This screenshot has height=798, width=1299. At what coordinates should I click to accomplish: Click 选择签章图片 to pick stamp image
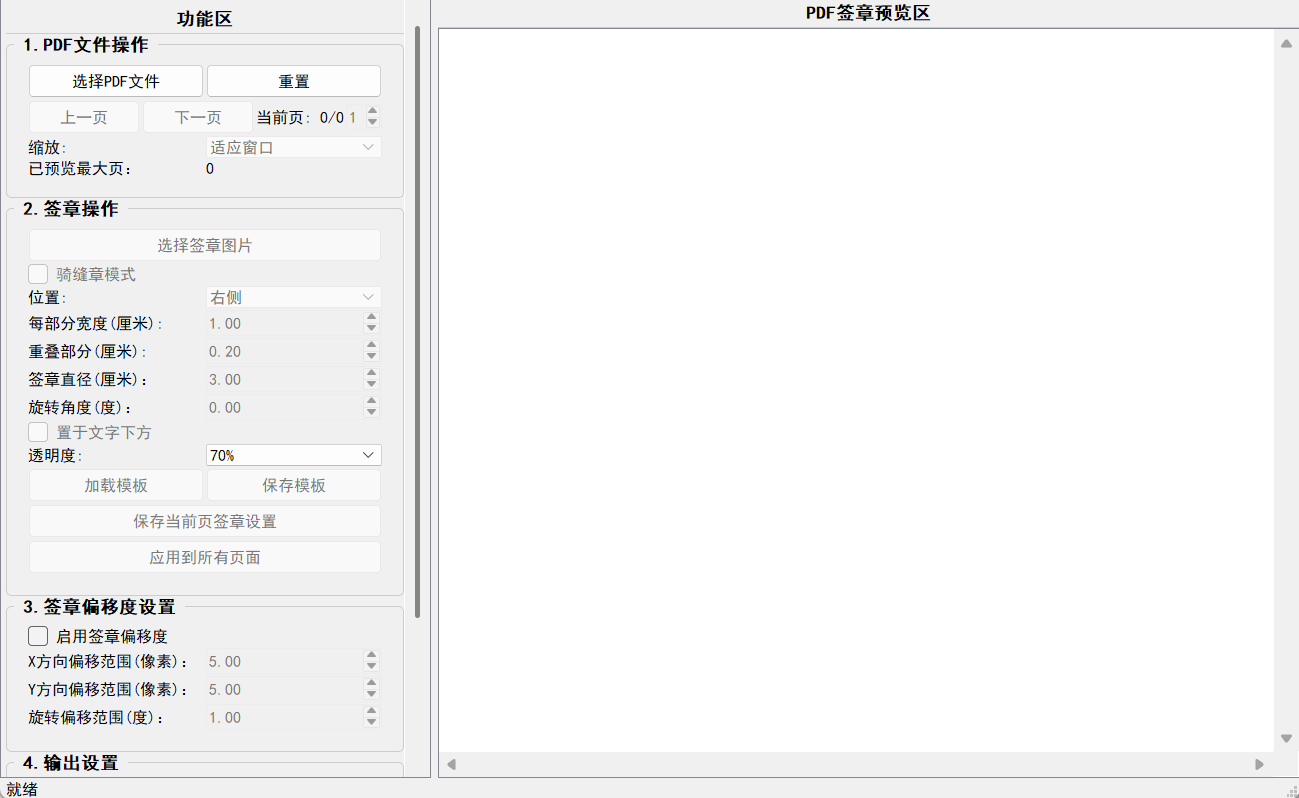[204, 244]
